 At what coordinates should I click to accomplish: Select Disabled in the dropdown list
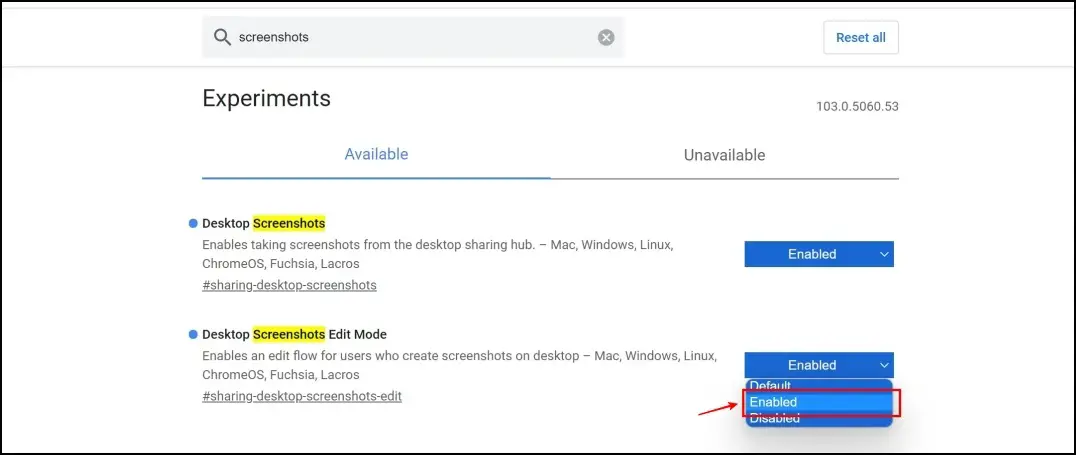[819, 418]
